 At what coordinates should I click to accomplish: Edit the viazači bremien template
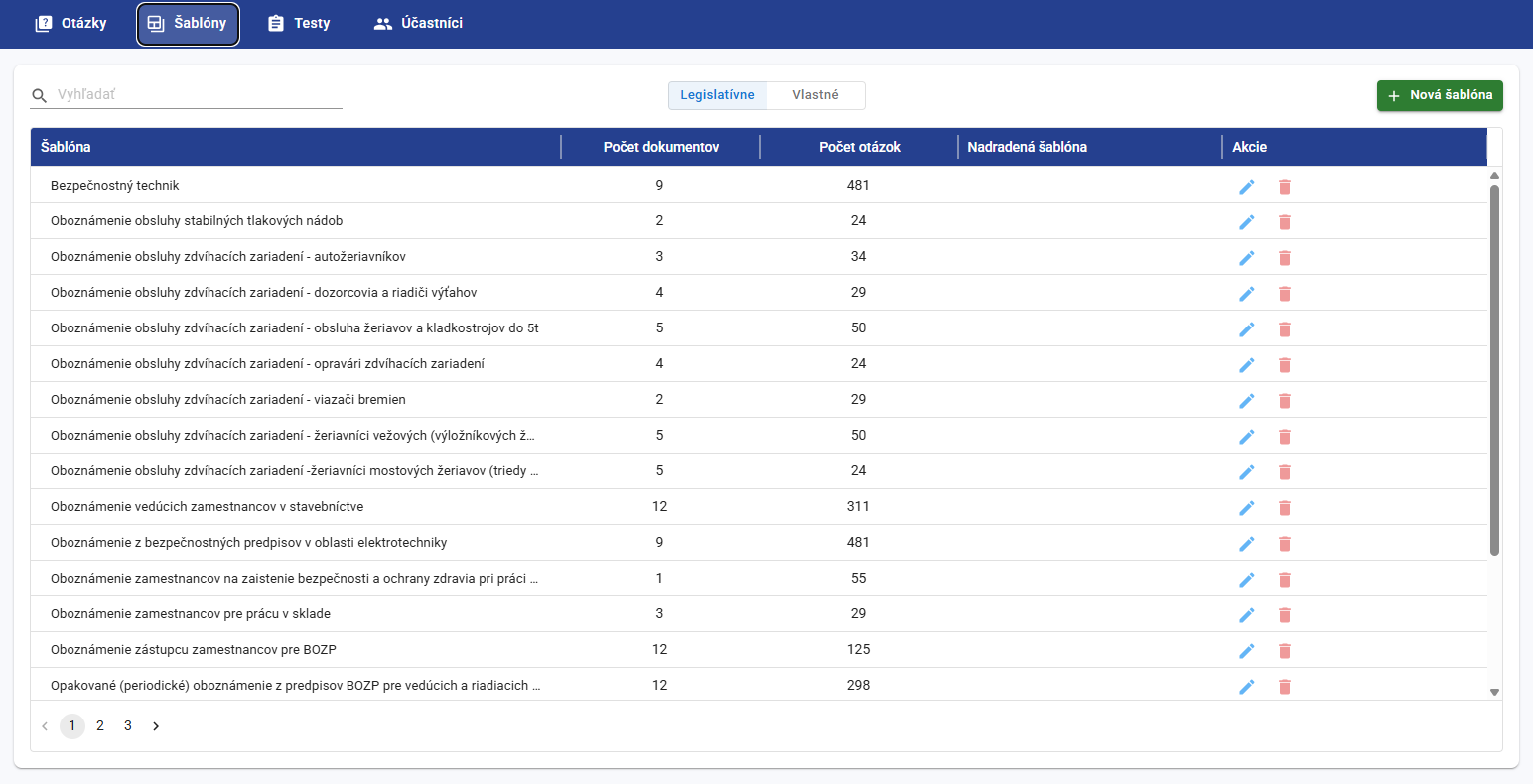[x=1247, y=401]
